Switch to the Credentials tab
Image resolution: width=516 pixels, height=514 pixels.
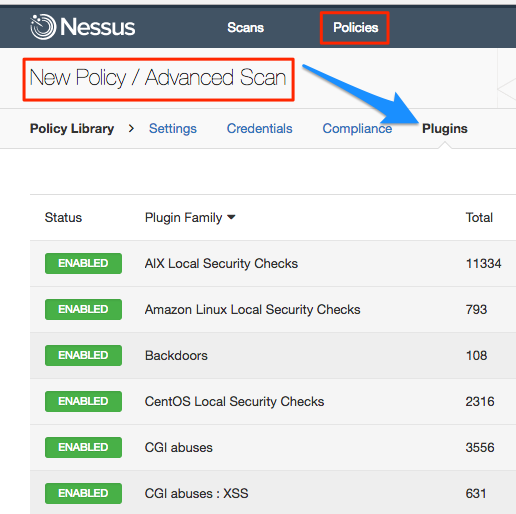(x=260, y=129)
